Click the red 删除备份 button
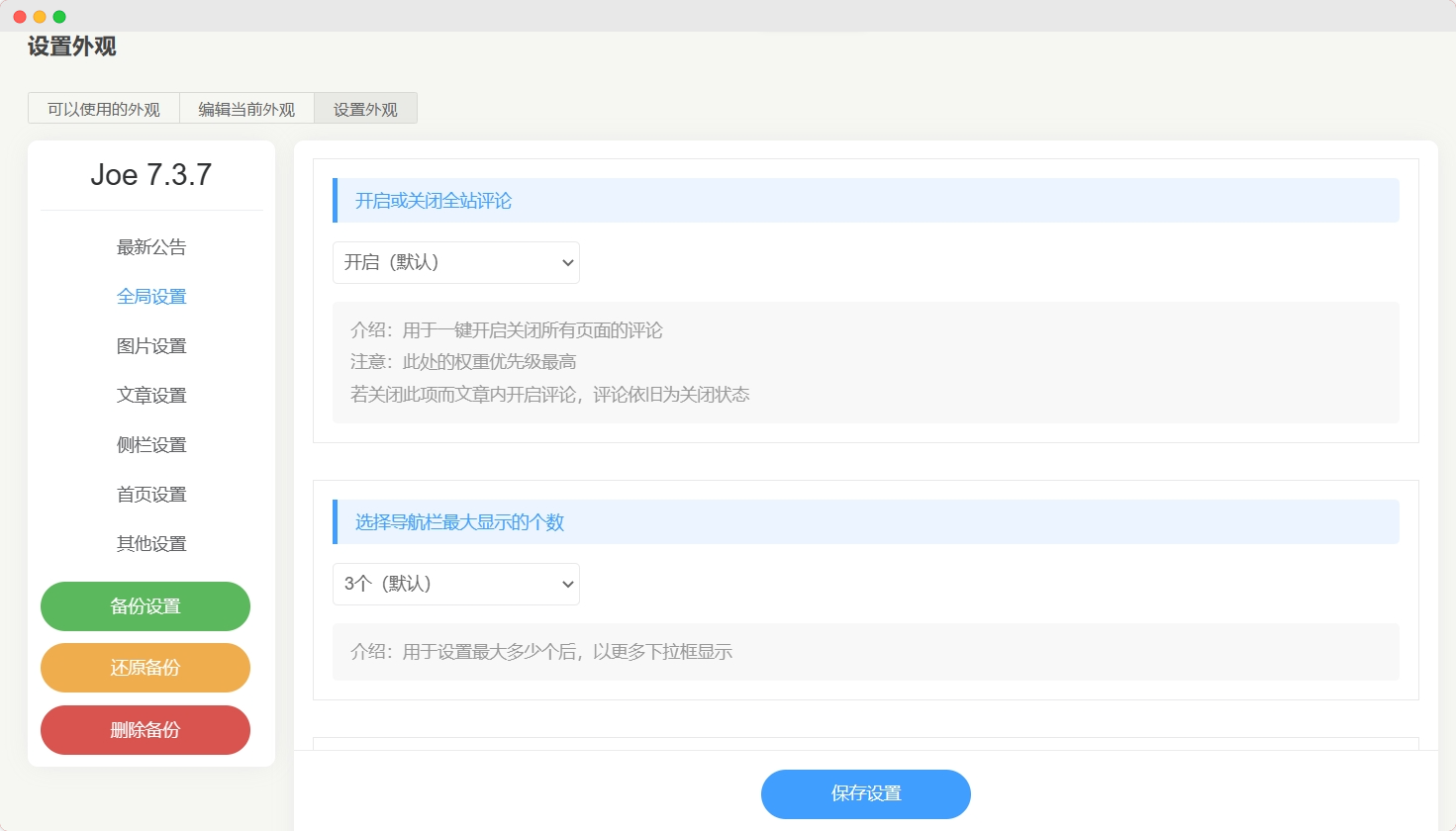Viewport: 1456px width, 831px height. [146, 730]
